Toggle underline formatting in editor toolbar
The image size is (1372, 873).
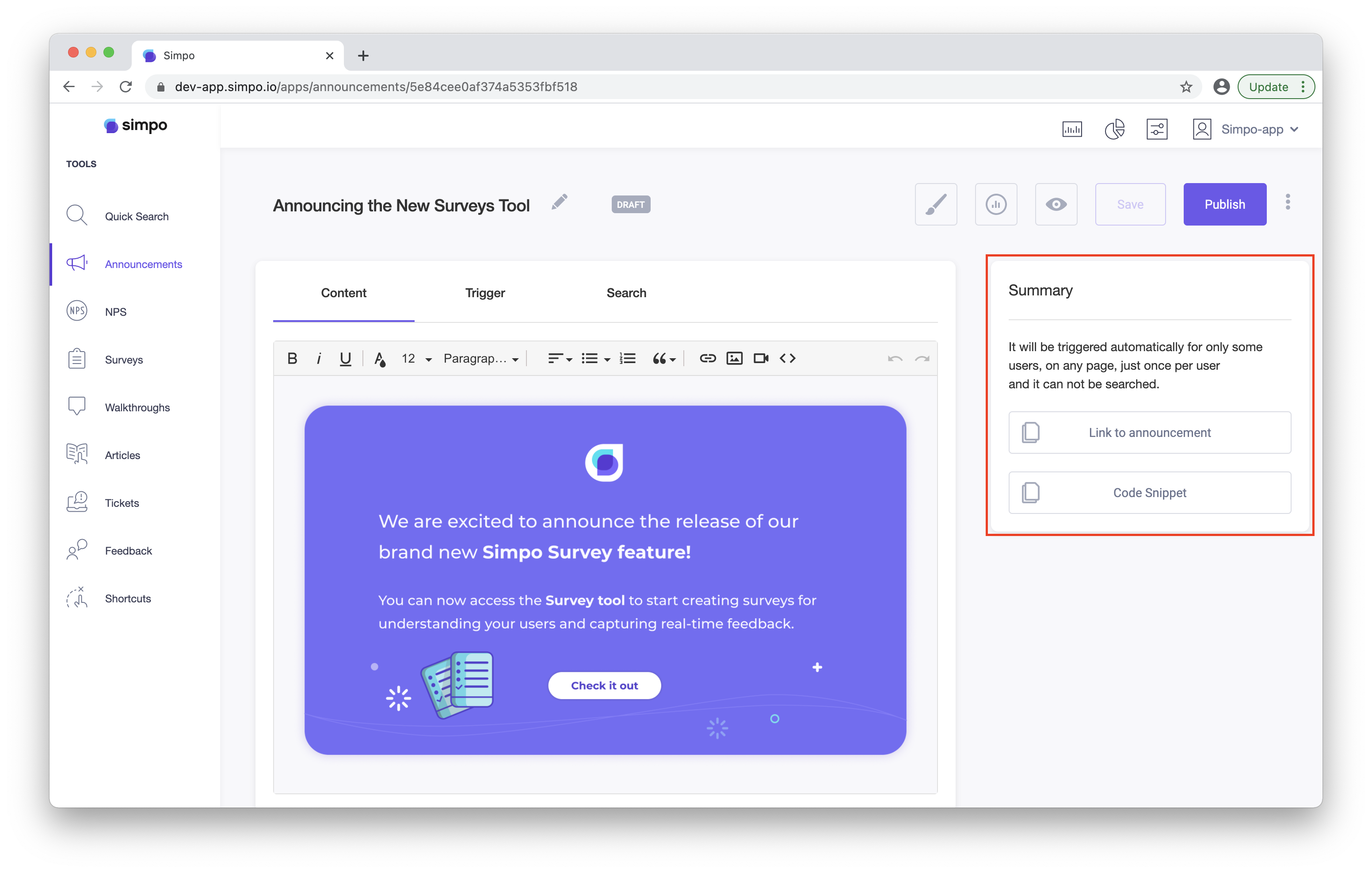click(x=345, y=358)
